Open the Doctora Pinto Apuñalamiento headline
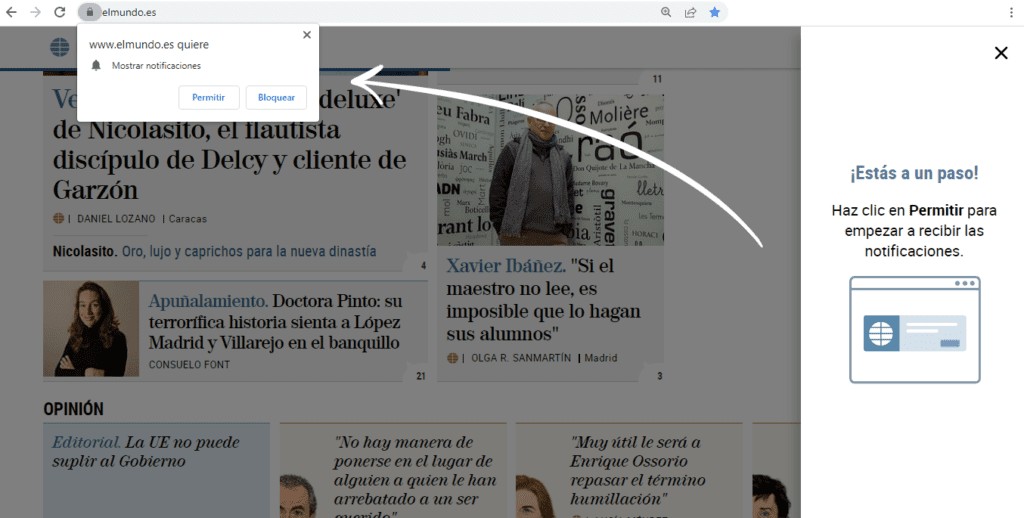Image resolution: width=1024 pixels, height=518 pixels. tap(275, 321)
